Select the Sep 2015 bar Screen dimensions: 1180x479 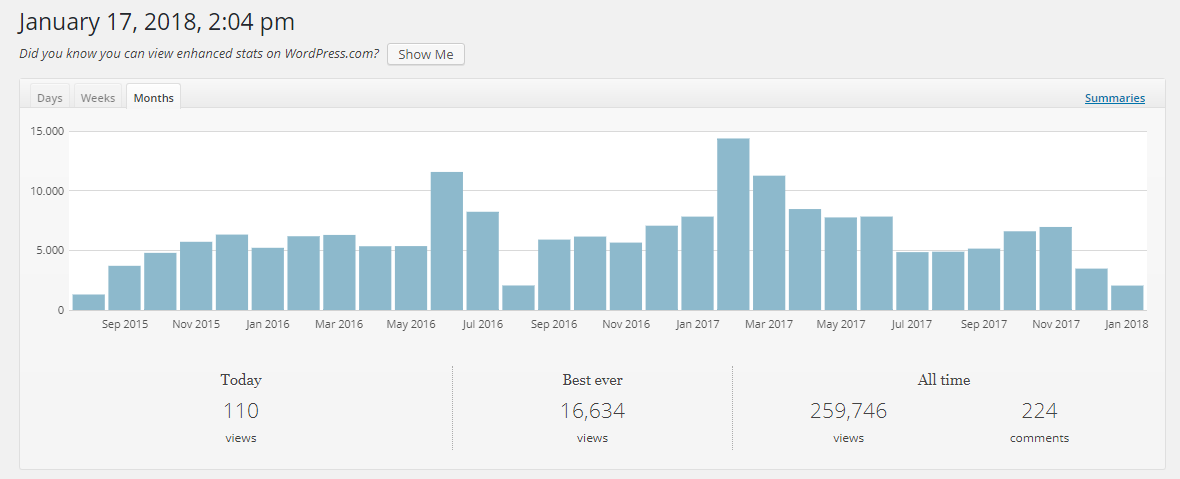[124, 288]
